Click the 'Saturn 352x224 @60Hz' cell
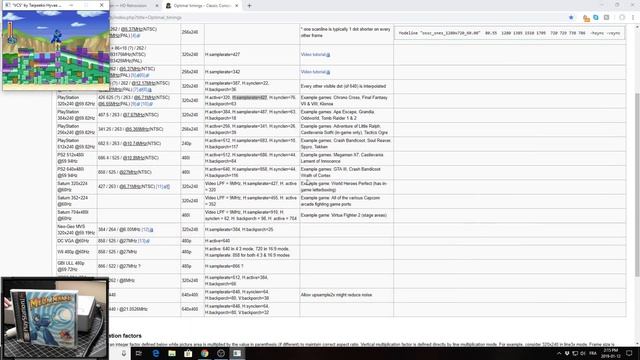 (x=76, y=201)
